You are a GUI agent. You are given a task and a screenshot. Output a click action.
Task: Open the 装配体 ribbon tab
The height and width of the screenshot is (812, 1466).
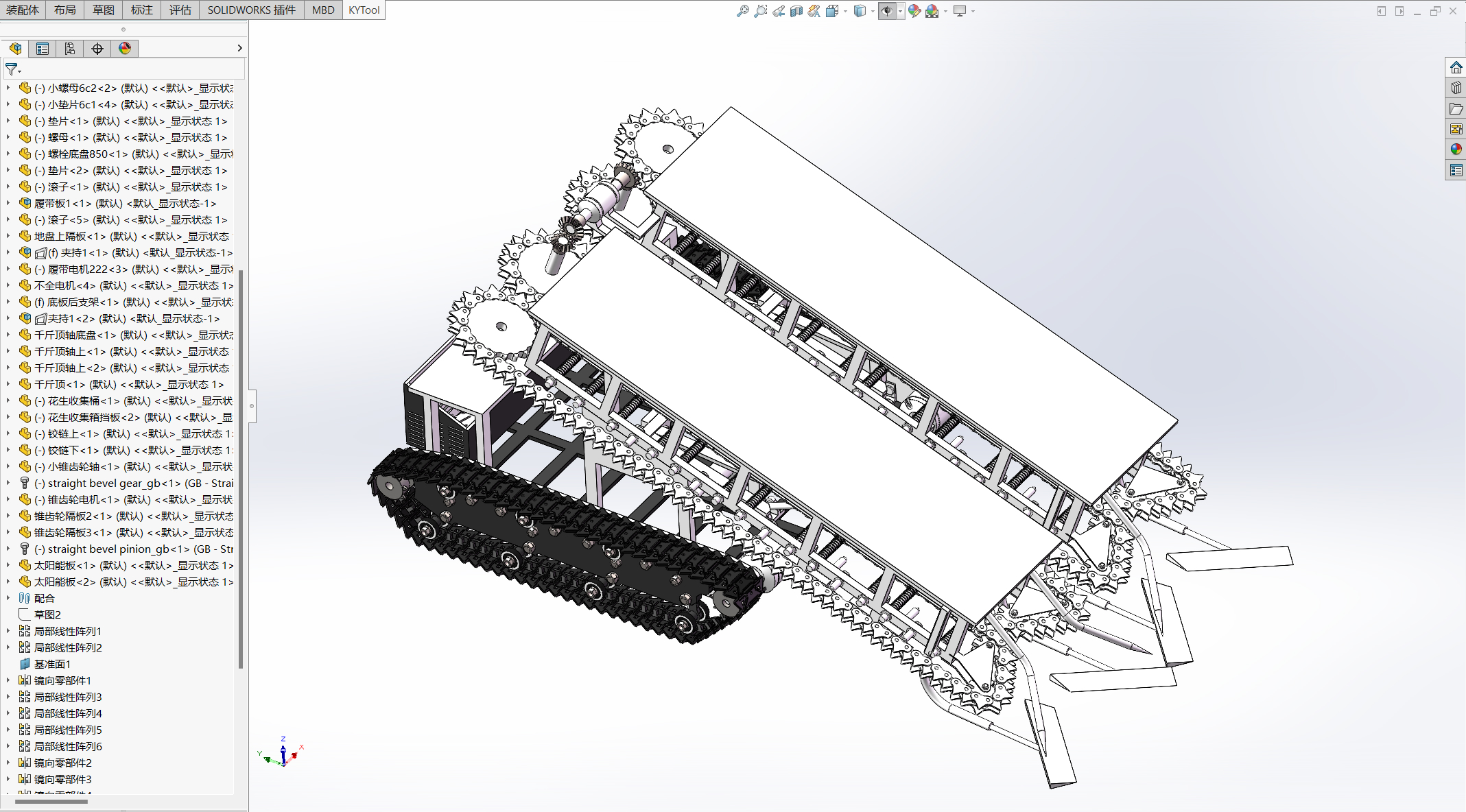tap(23, 10)
